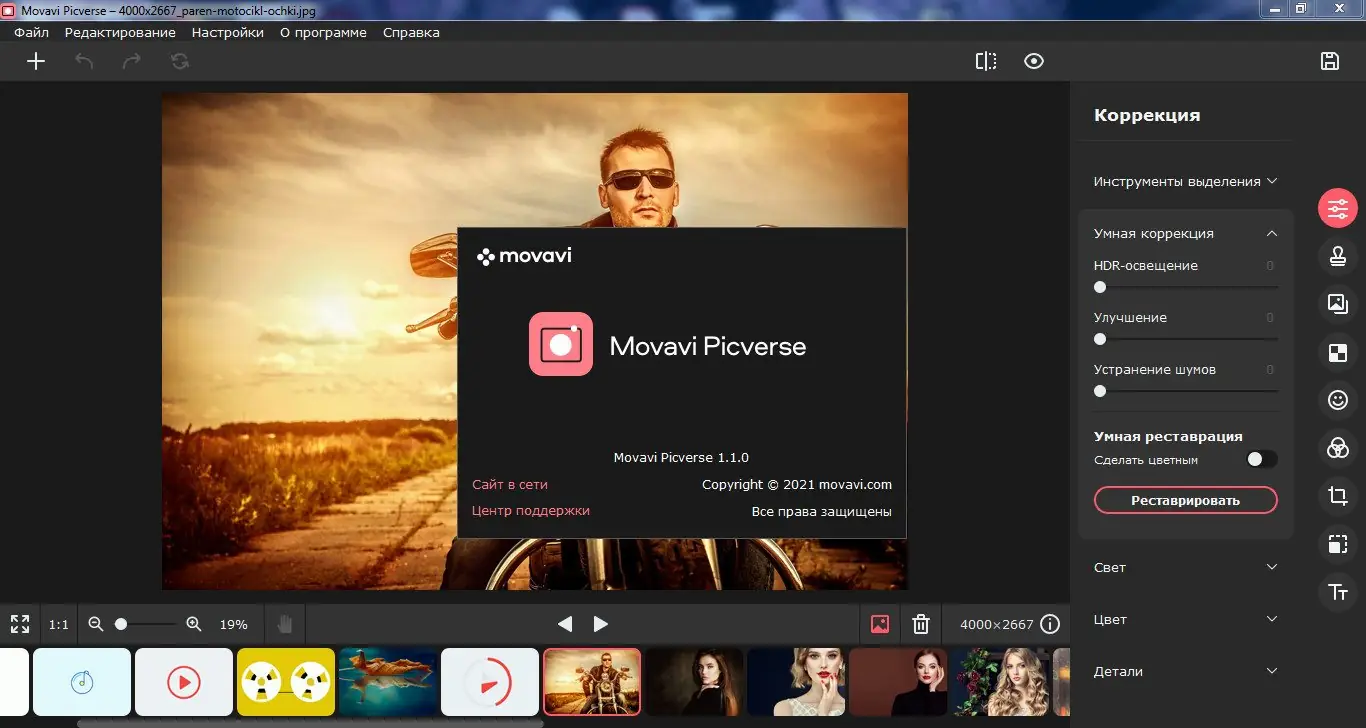Click the zoom level slider handle
1366x728 pixels.
coord(121,624)
